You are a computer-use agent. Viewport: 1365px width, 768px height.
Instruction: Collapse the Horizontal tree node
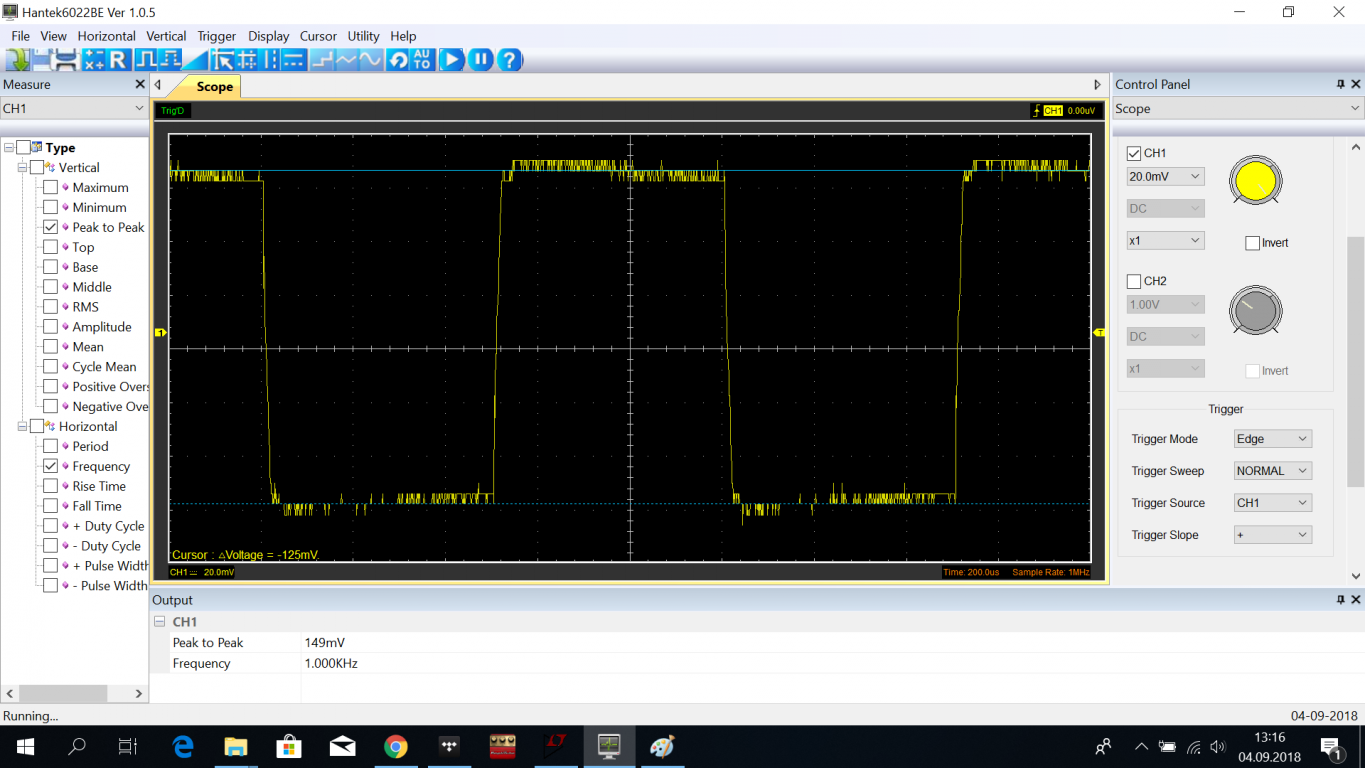click(23, 426)
